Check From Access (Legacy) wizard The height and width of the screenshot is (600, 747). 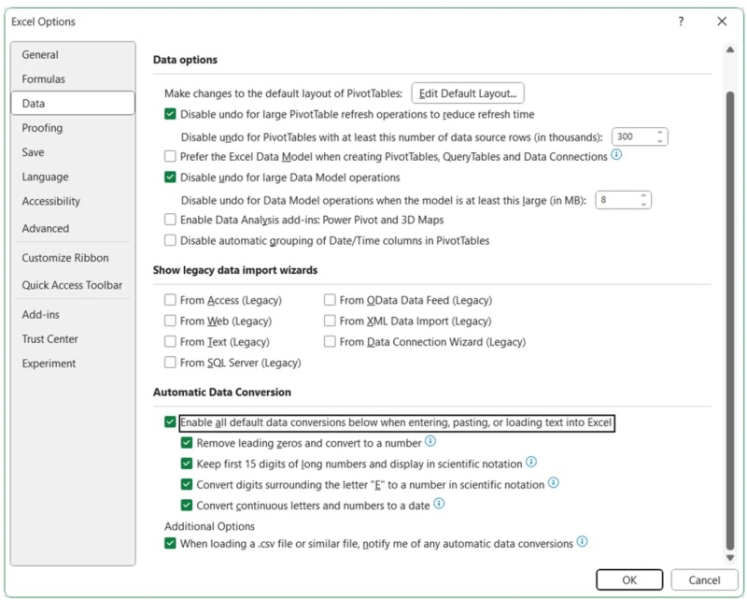point(170,300)
